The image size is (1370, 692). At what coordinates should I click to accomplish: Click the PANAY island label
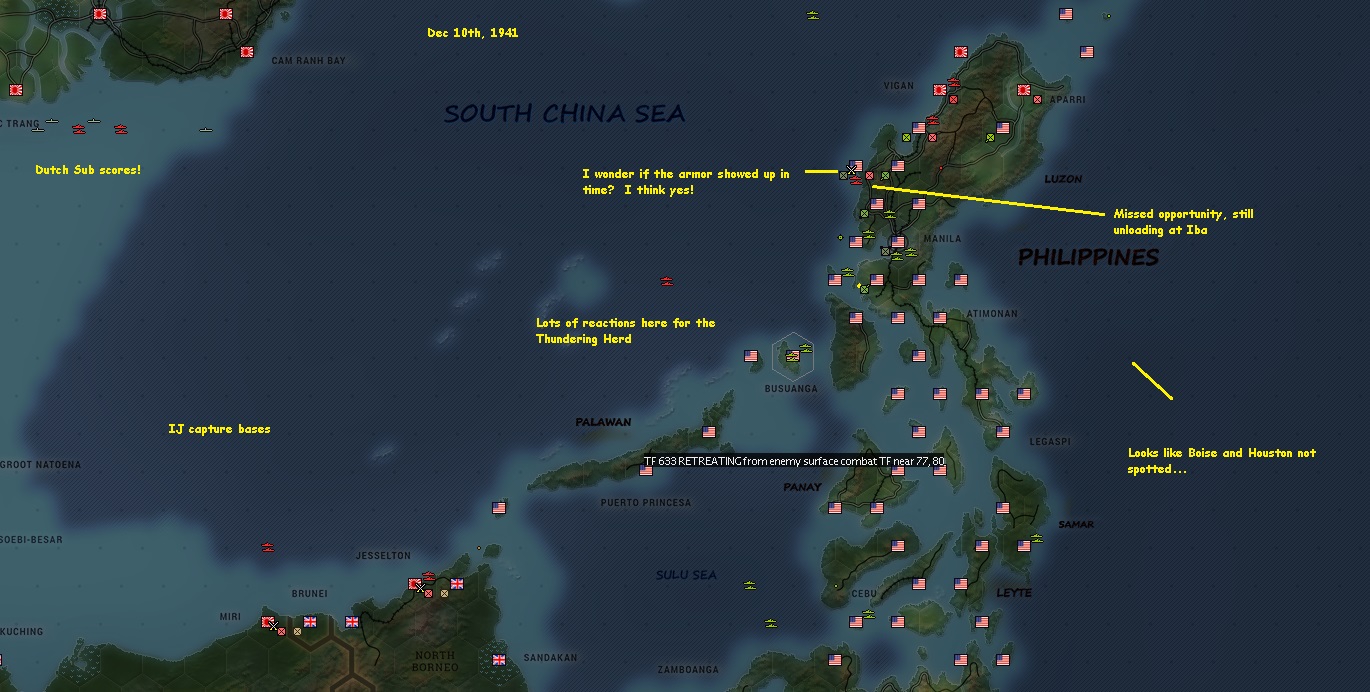click(802, 487)
